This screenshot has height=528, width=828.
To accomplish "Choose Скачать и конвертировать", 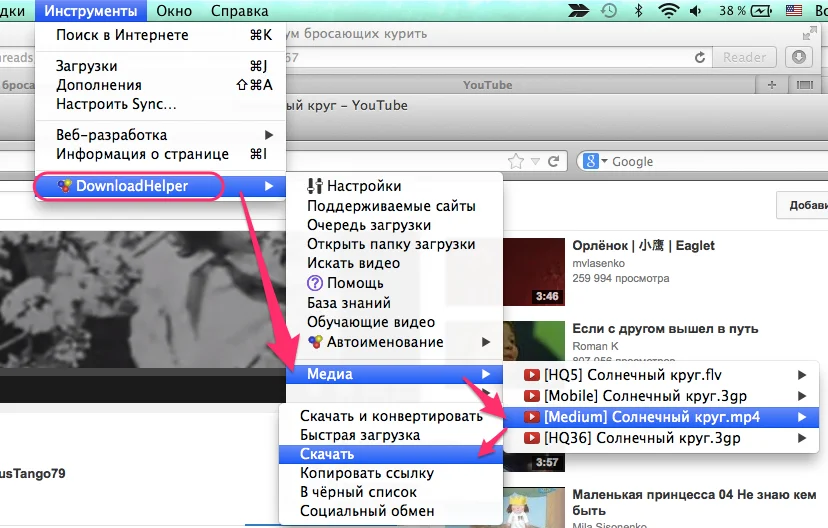I will (x=391, y=416).
